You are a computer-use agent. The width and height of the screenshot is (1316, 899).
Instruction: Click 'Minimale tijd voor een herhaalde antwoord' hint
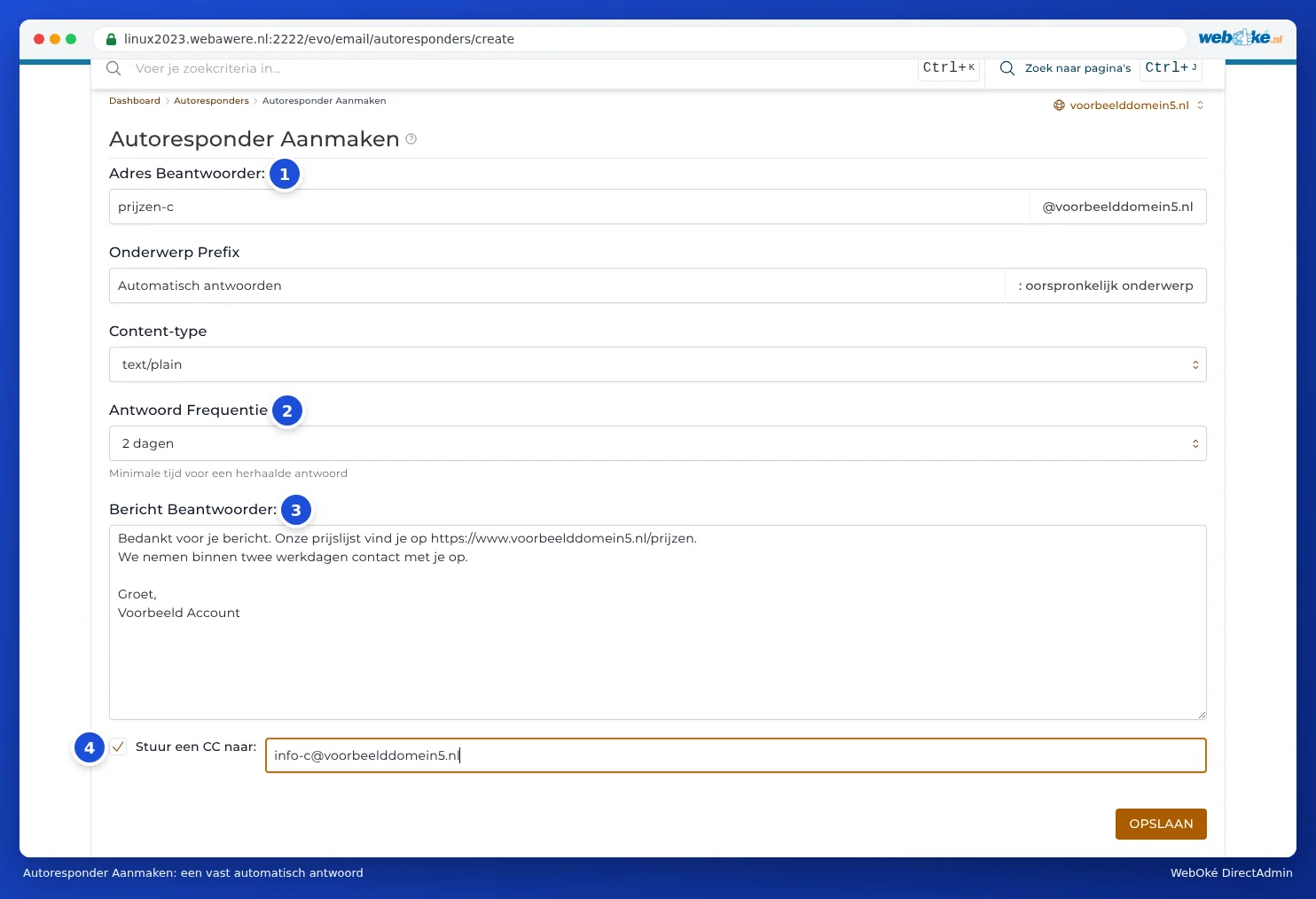pos(228,473)
